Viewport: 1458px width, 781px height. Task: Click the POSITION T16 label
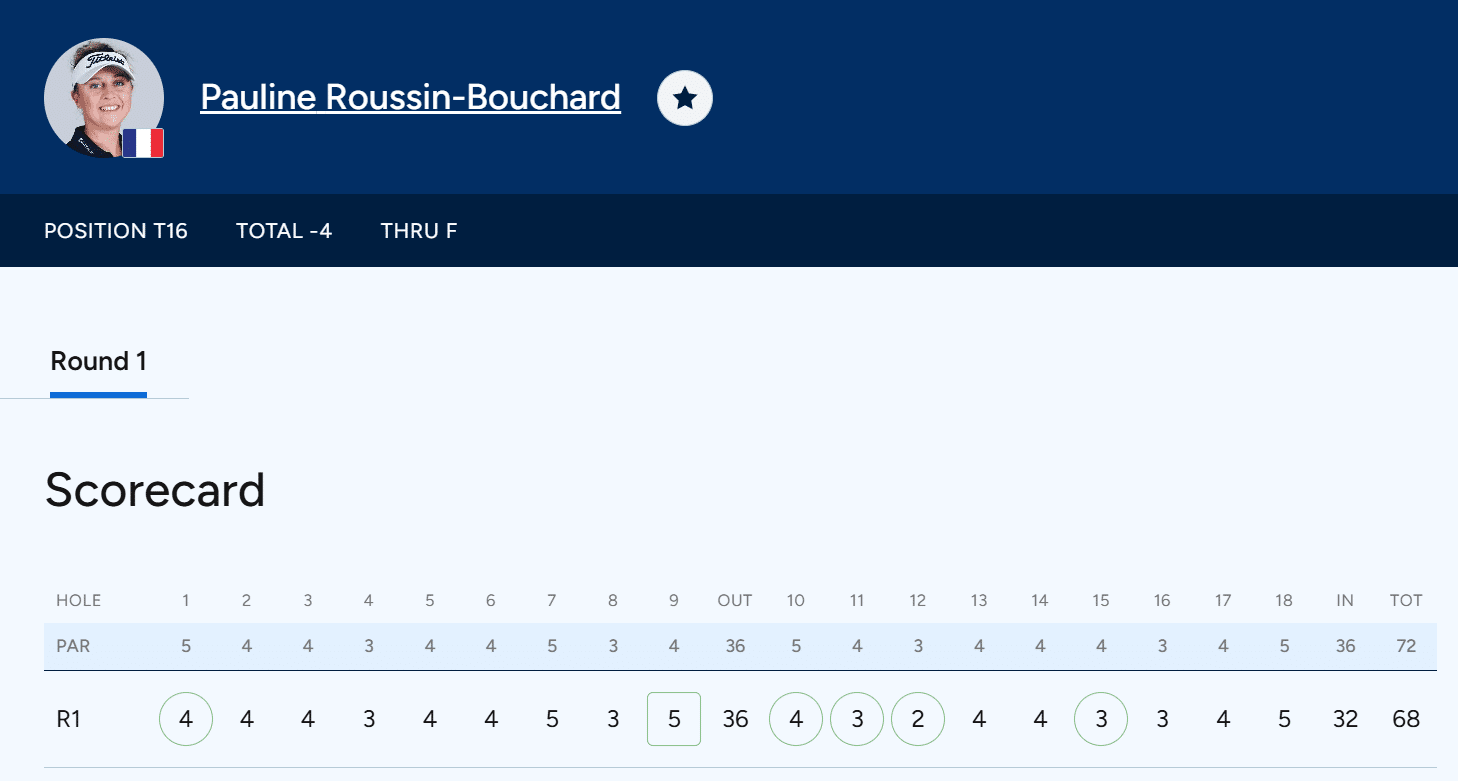pos(116,231)
